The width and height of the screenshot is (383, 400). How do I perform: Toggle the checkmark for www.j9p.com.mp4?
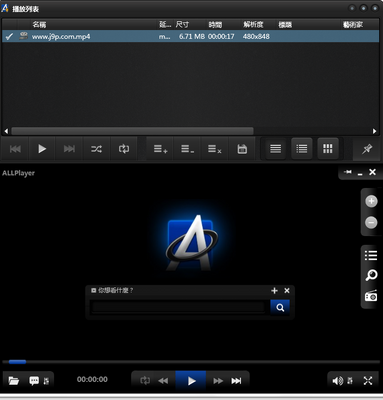(x=9, y=36)
